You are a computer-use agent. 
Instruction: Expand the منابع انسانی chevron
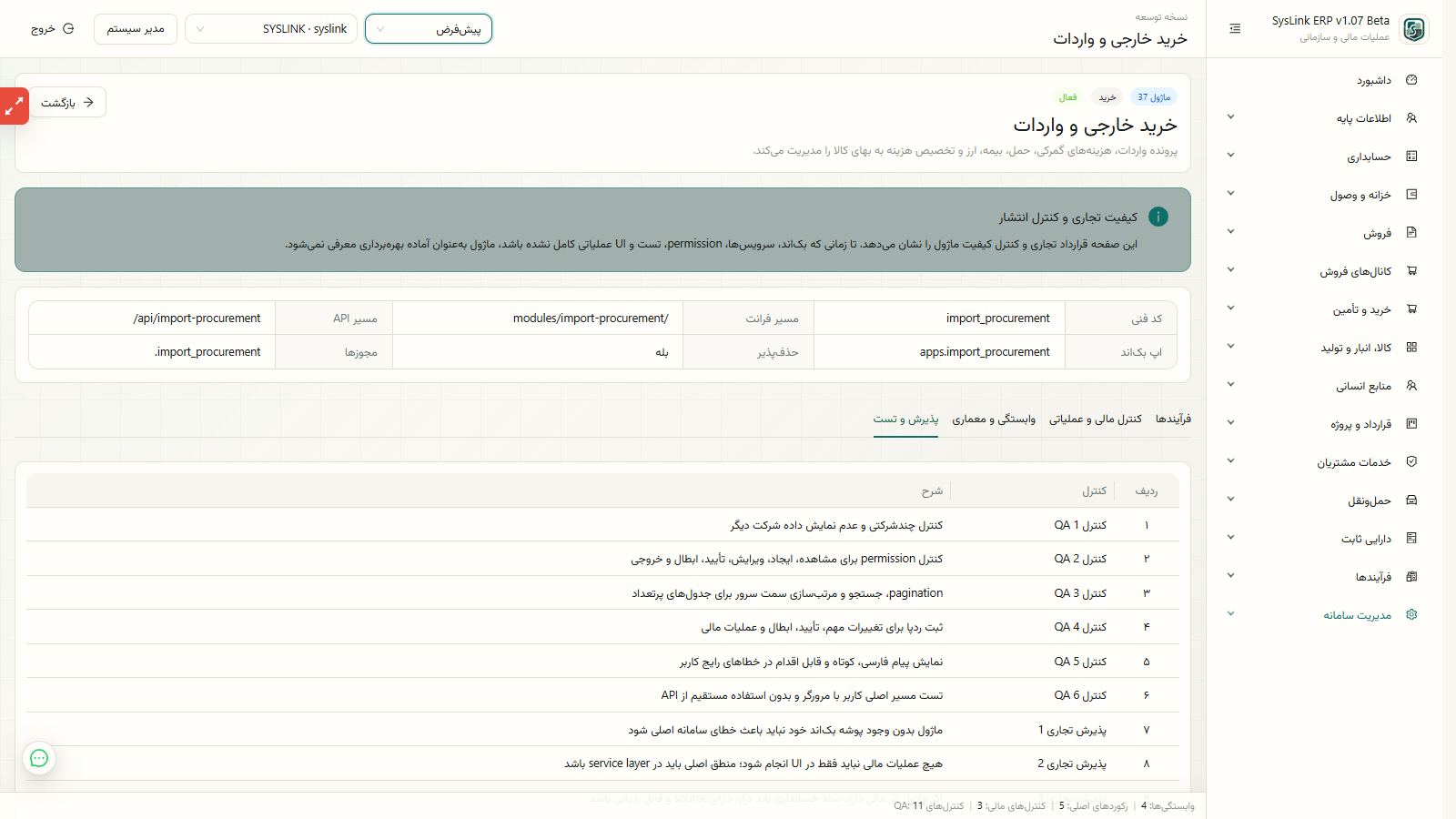pos(1230,386)
